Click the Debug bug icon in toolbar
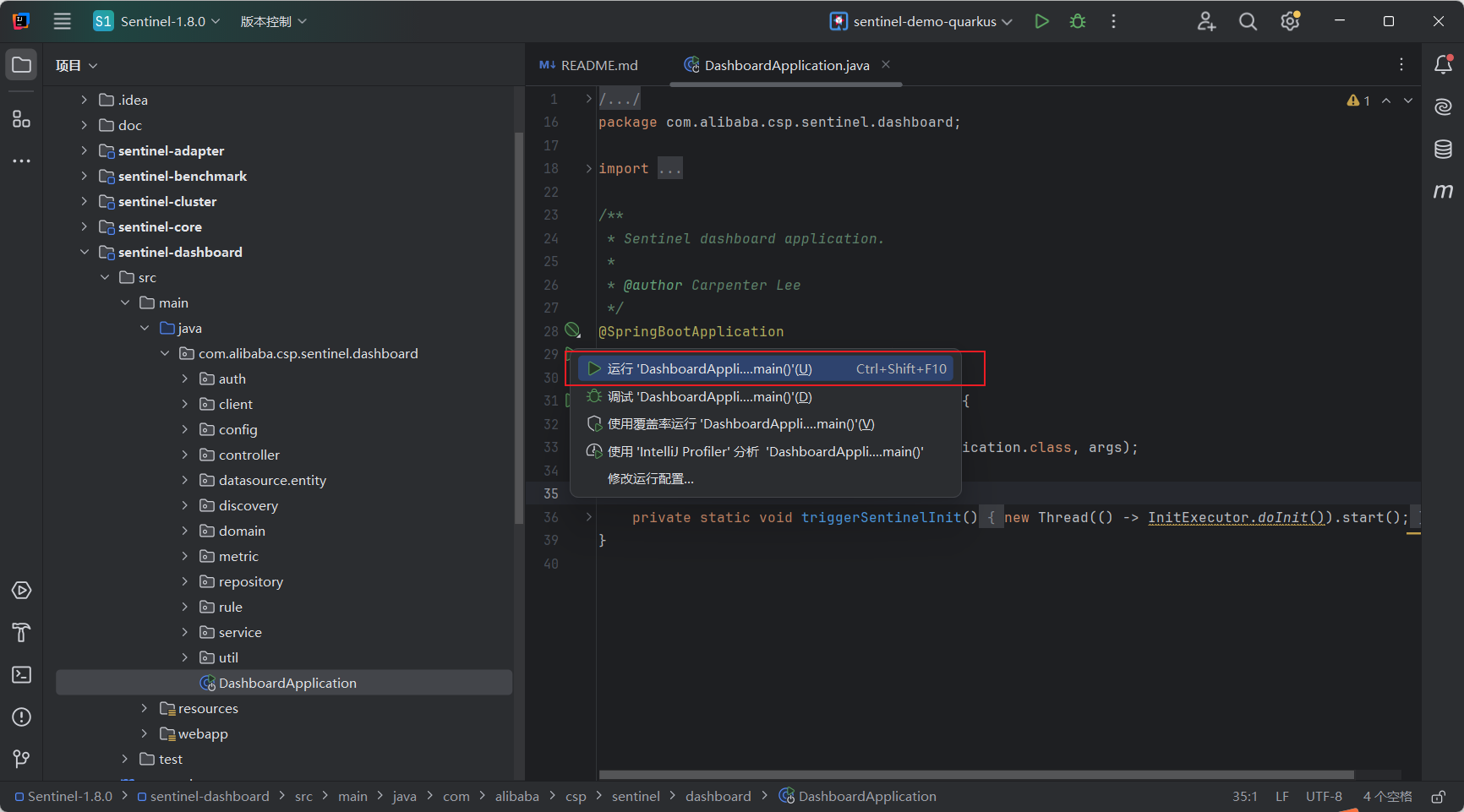The height and width of the screenshot is (812, 1464). (1078, 21)
